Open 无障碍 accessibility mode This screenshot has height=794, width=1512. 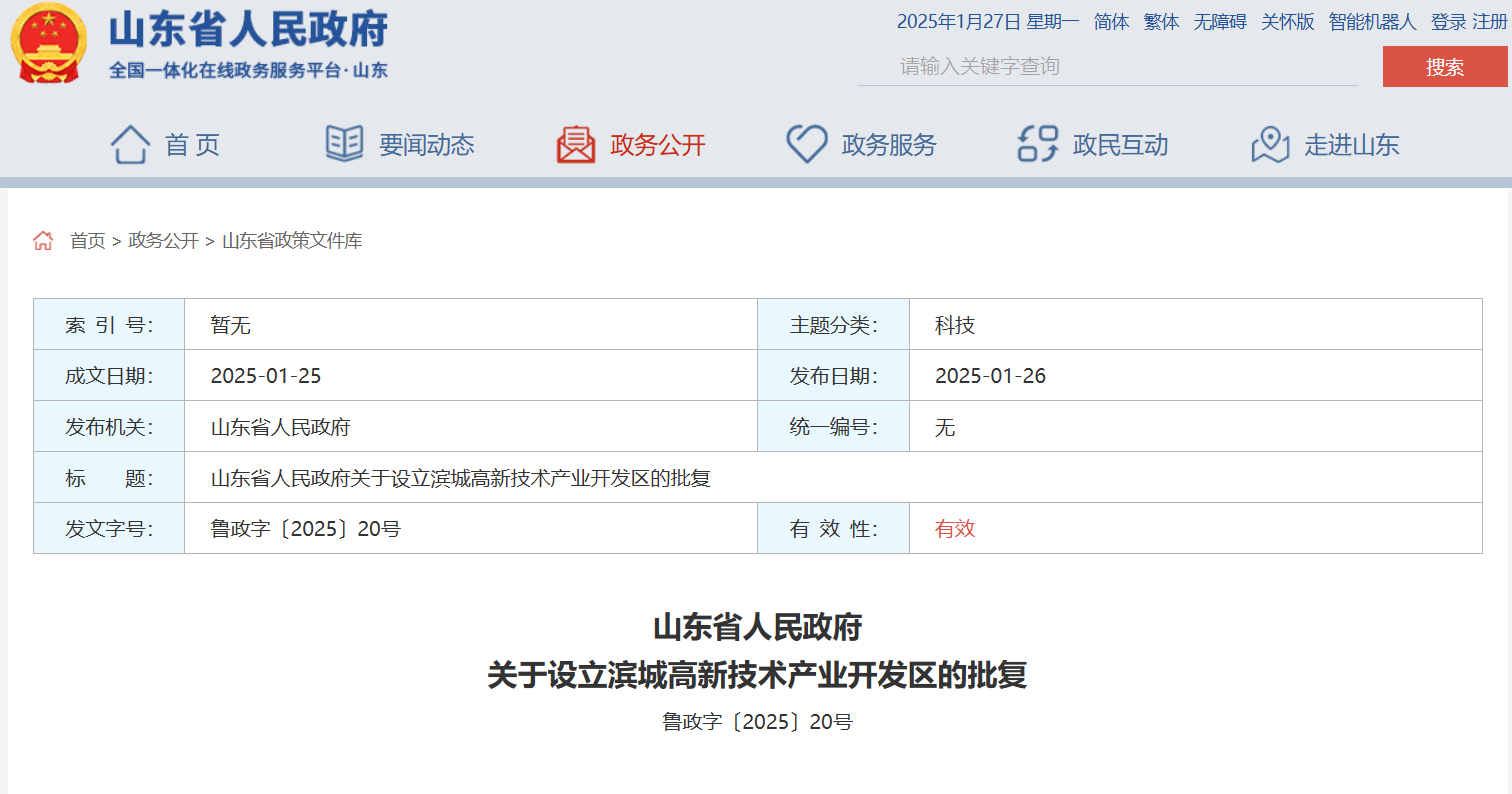pos(1220,21)
